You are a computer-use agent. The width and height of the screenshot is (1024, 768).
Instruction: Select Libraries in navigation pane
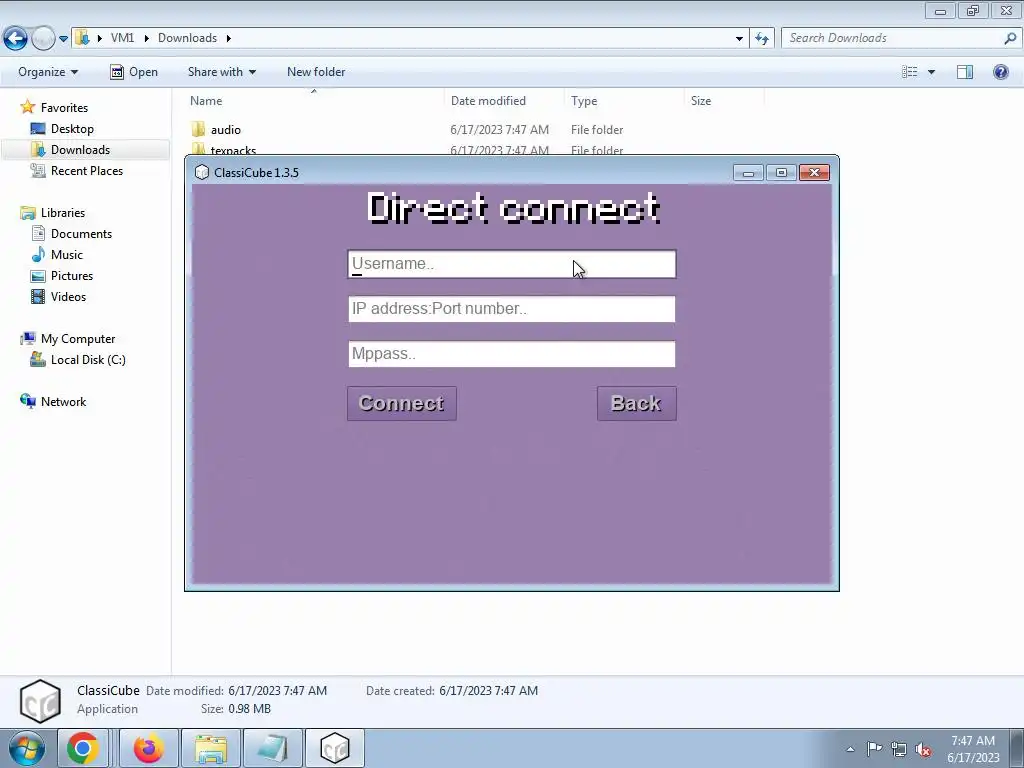tap(63, 213)
